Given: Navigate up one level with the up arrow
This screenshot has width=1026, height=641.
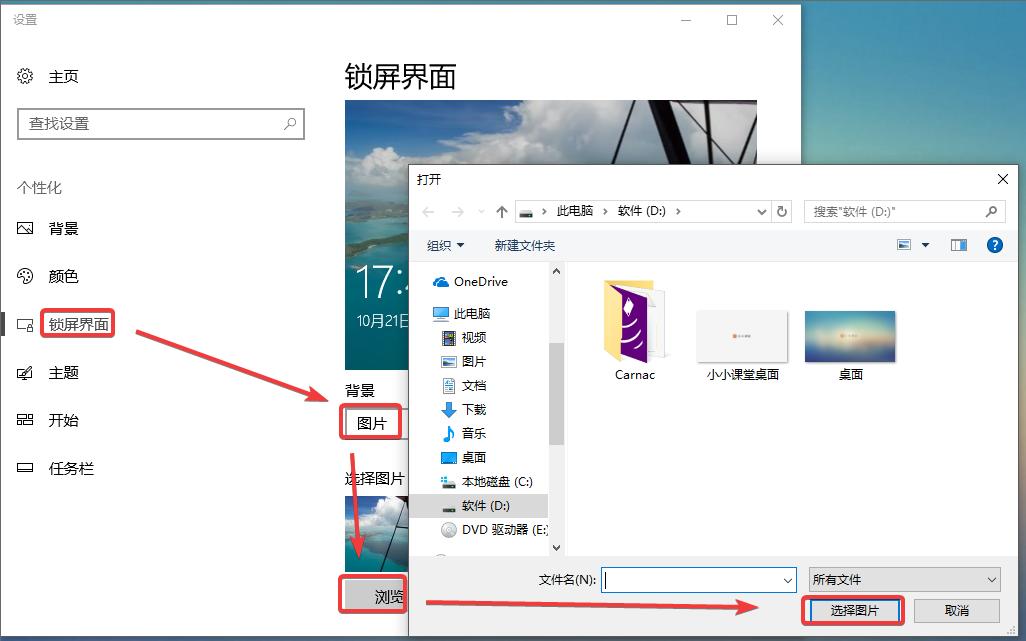Looking at the screenshot, I should 502,211.
